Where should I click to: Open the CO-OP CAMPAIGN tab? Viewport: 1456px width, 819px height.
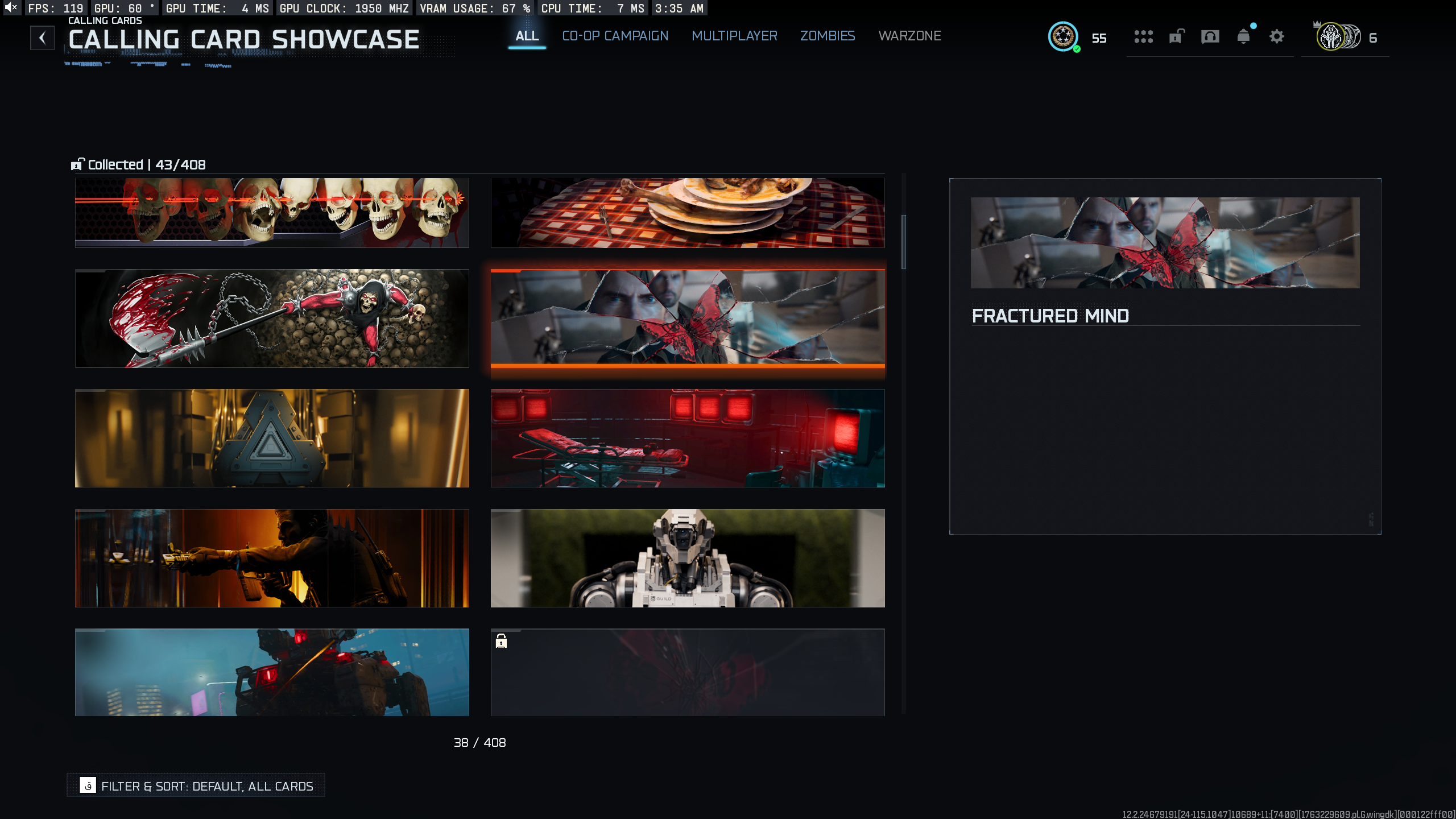[x=615, y=36]
